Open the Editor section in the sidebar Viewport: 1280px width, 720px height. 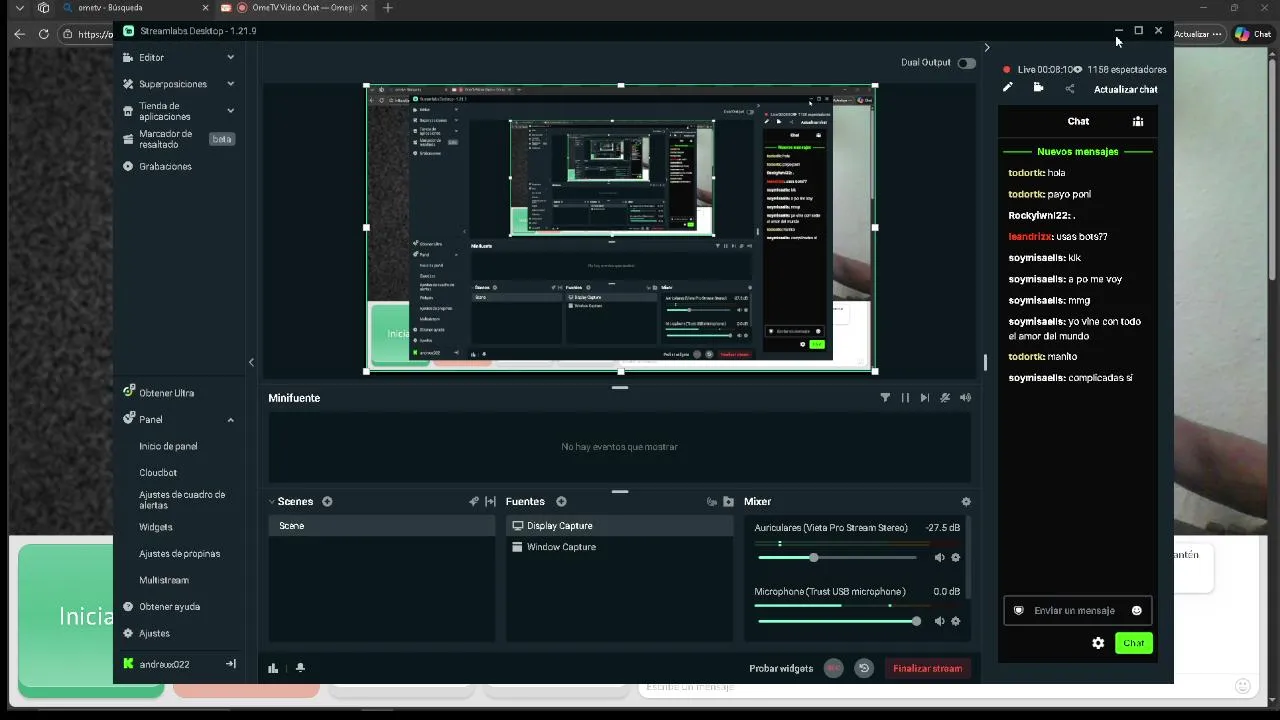click(x=151, y=58)
